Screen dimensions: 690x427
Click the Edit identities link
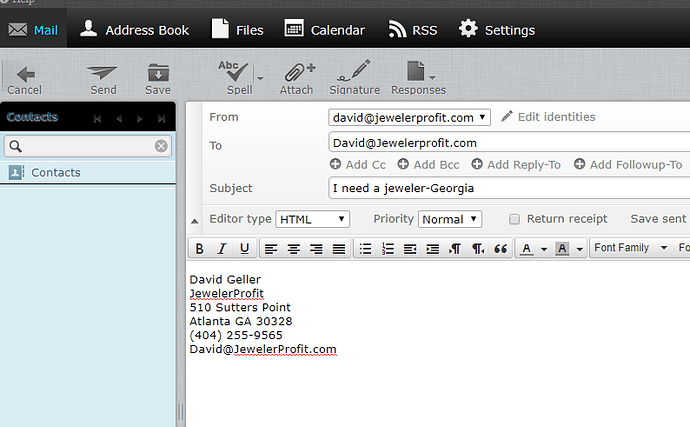pos(548,117)
